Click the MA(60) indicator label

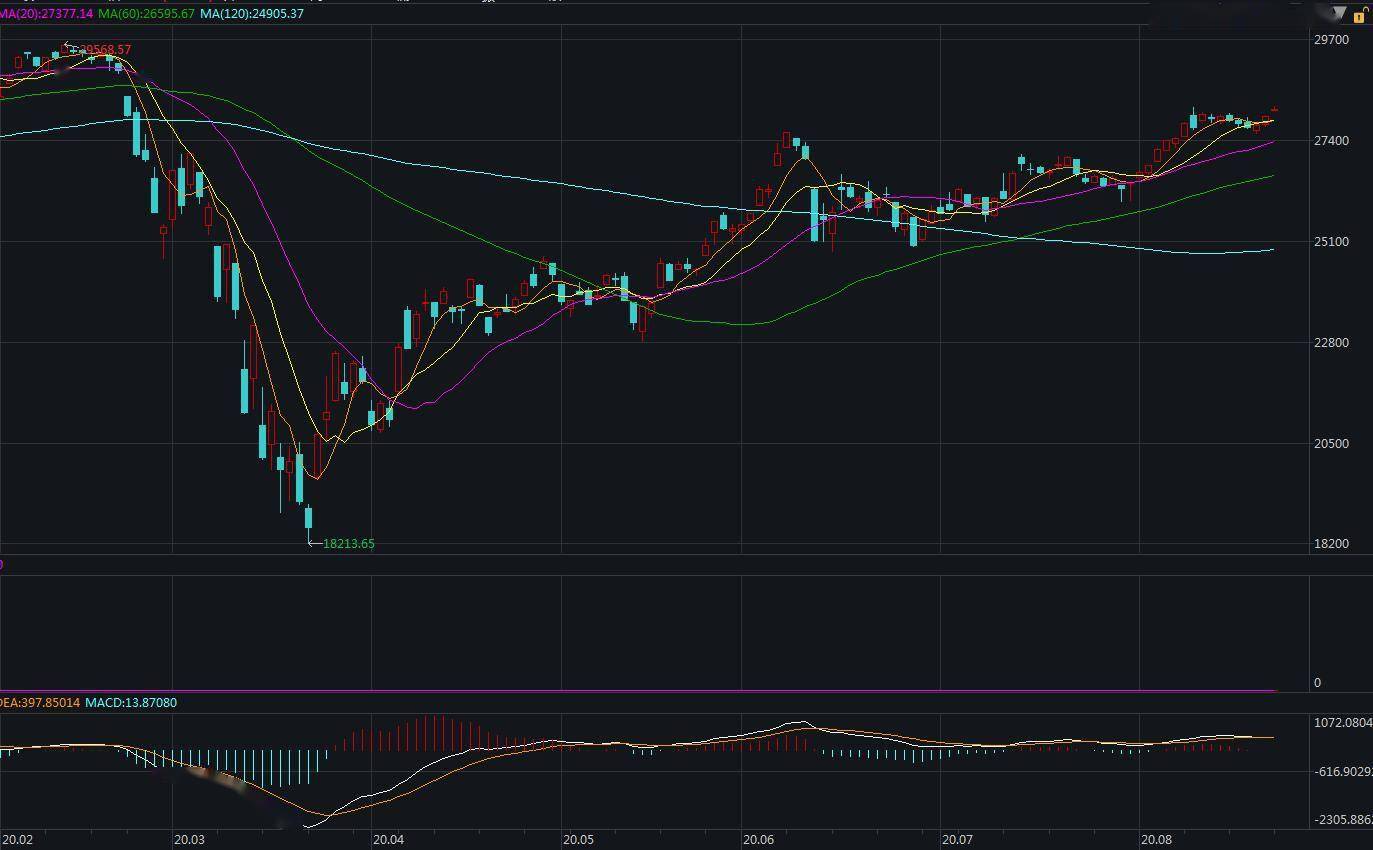coord(146,14)
